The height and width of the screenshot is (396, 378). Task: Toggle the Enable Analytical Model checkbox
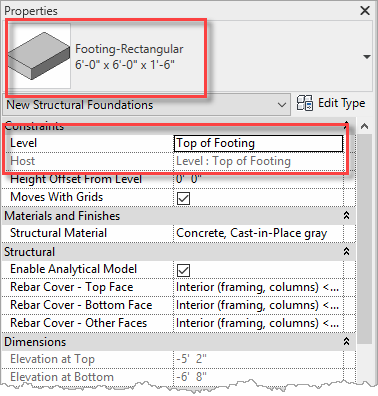[183, 270]
